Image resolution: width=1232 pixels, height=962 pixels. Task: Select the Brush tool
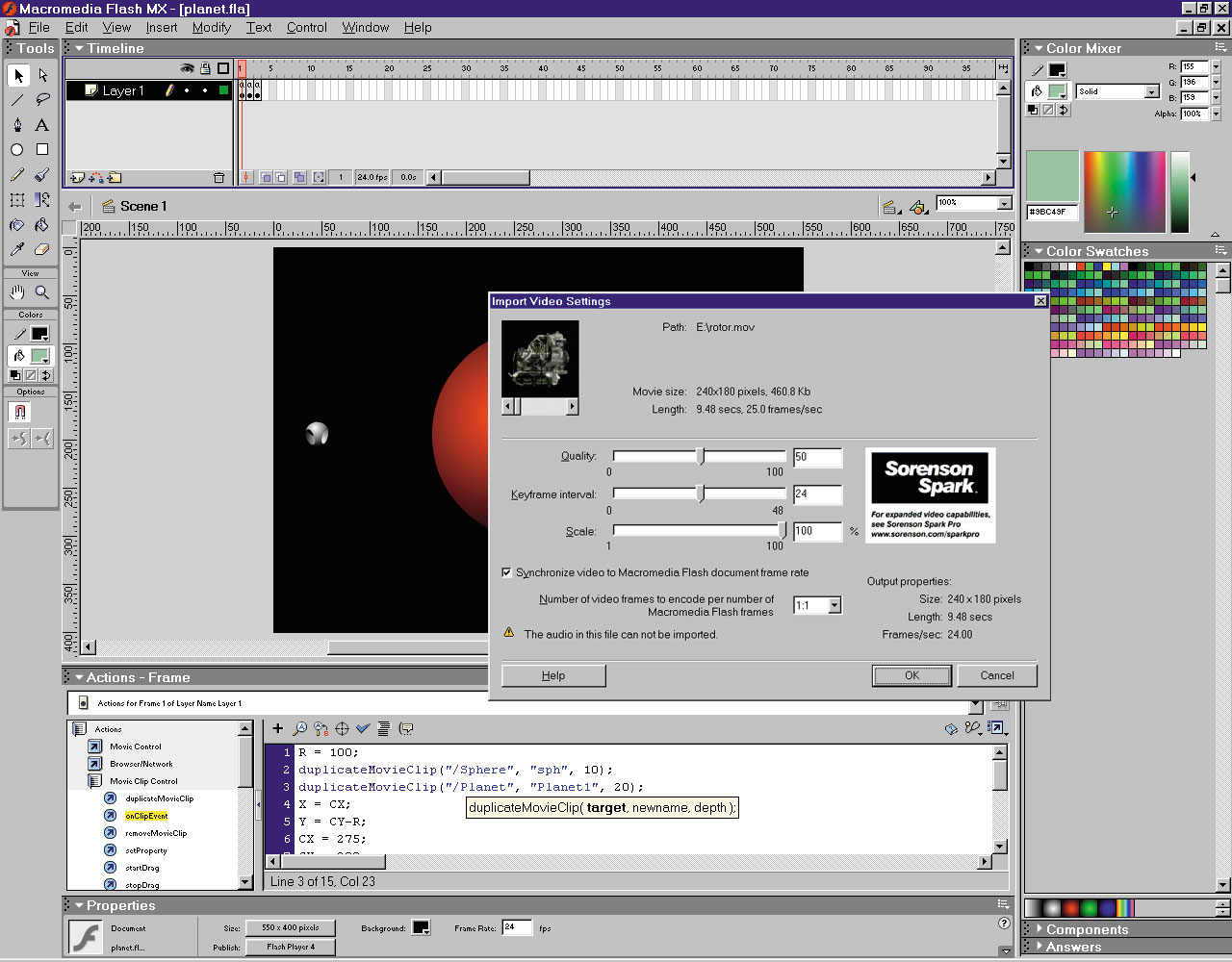[x=42, y=174]
